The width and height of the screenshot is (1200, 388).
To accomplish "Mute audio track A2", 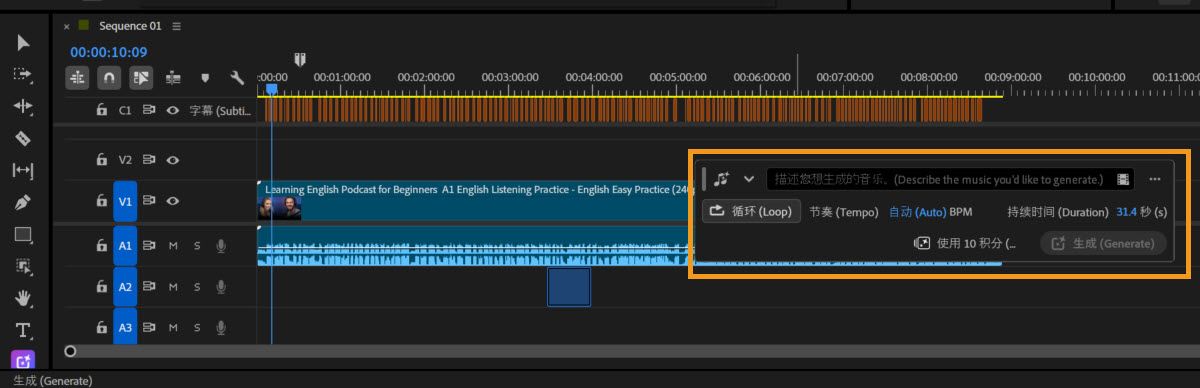I will 173,287.
